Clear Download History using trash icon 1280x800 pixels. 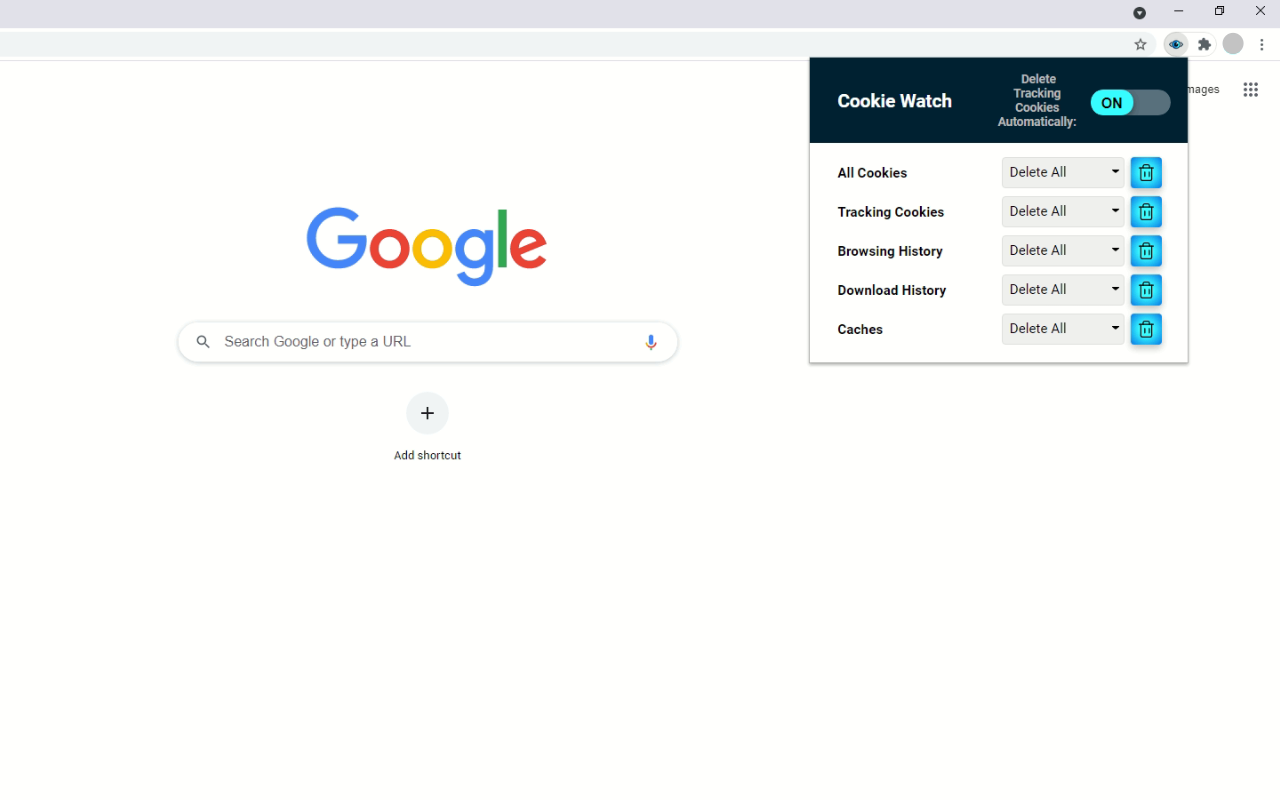coord(1146,290)
